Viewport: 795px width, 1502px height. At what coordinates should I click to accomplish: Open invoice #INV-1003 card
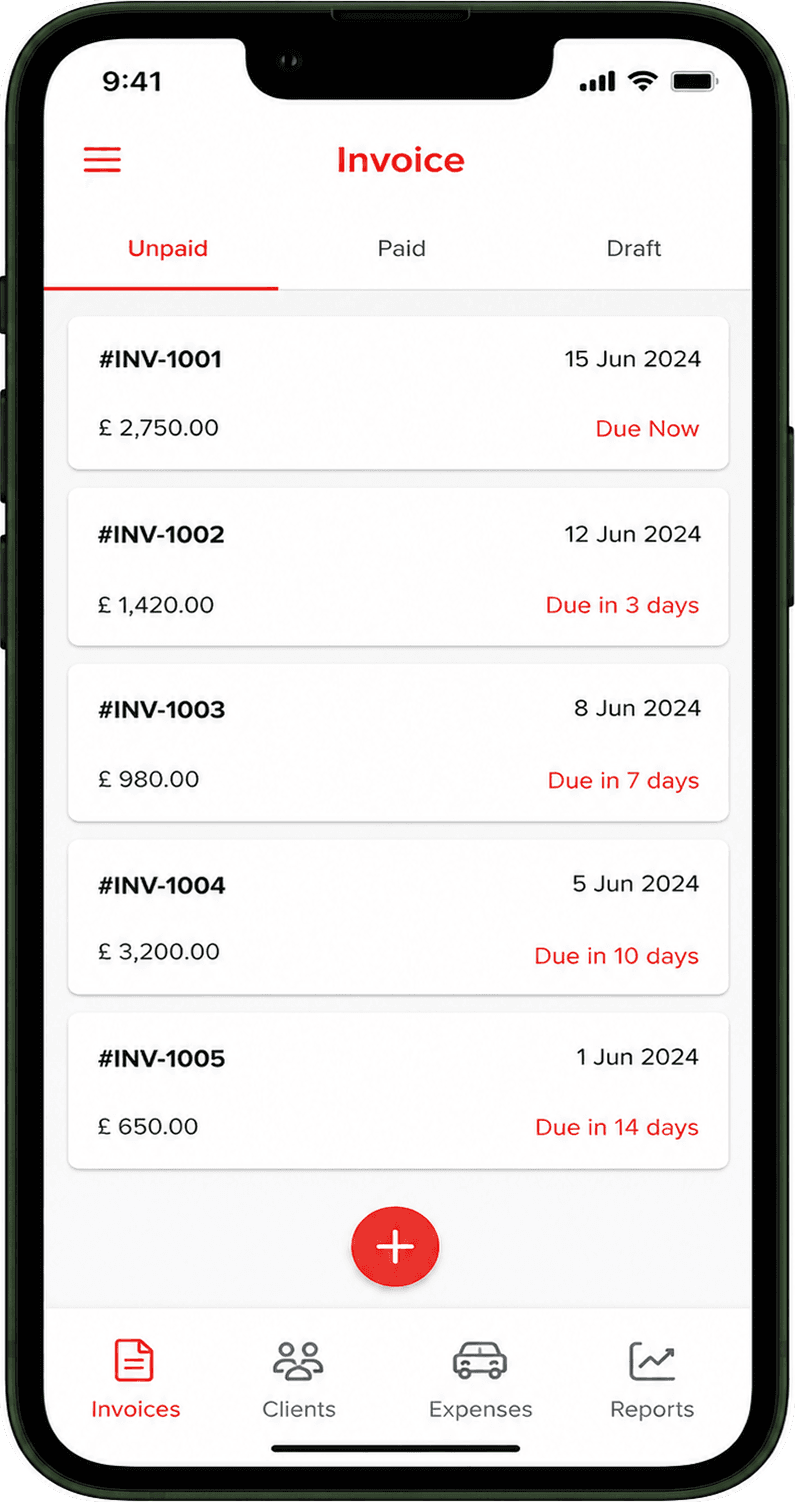pyautogui.click(x=398, y=743)
